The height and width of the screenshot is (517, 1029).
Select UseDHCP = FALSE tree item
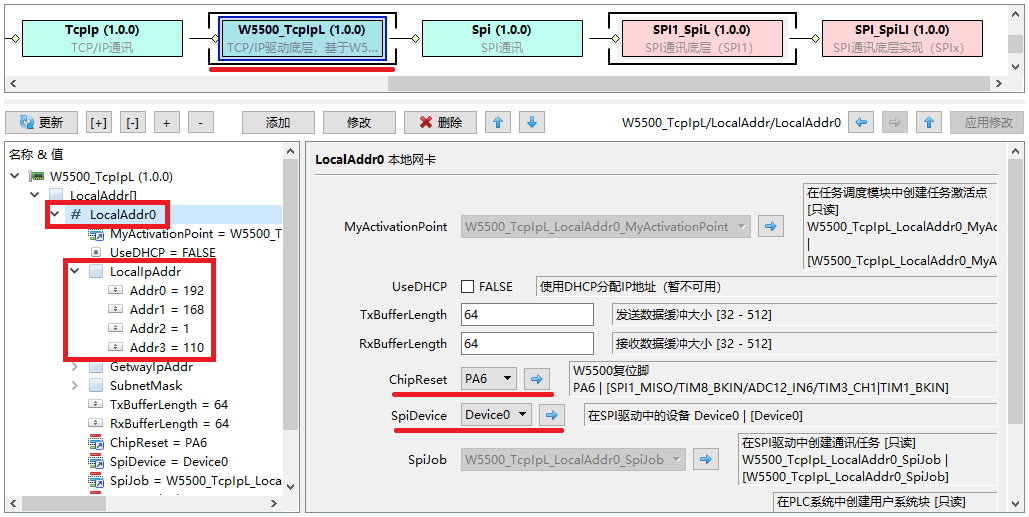(163, 253)
